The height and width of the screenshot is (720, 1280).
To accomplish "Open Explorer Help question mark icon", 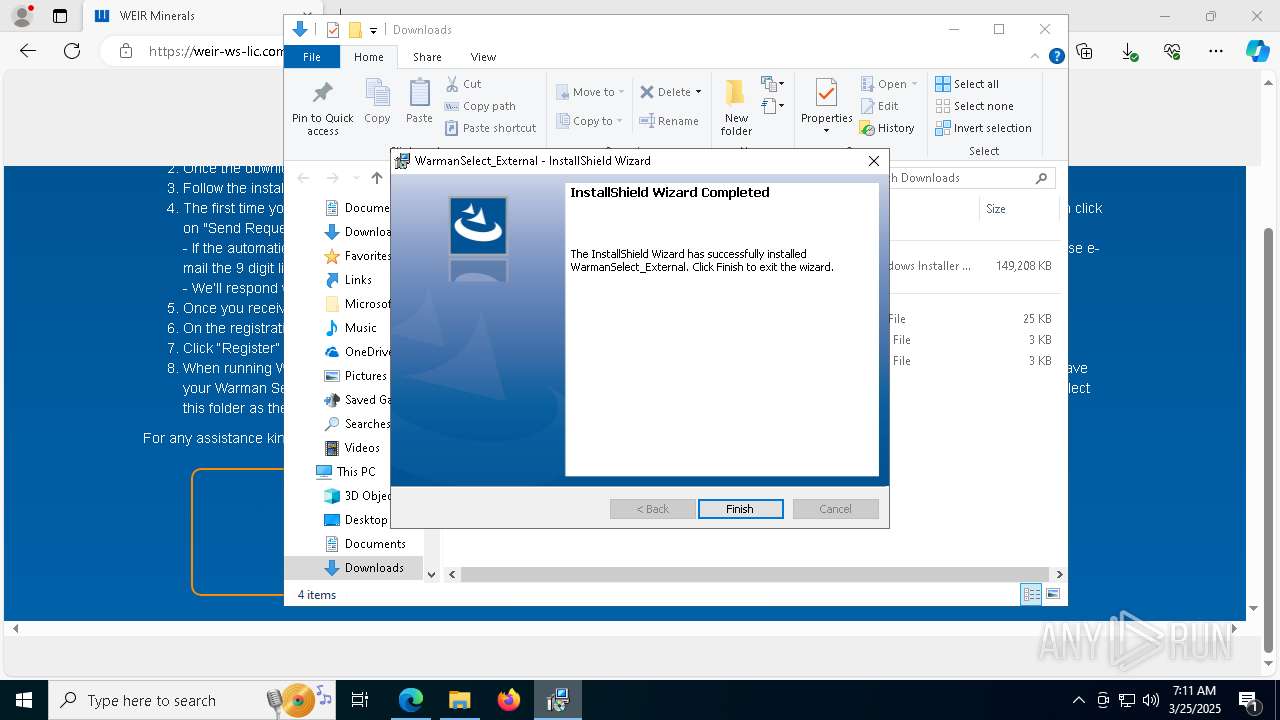I will click(x=1056, y=57).
